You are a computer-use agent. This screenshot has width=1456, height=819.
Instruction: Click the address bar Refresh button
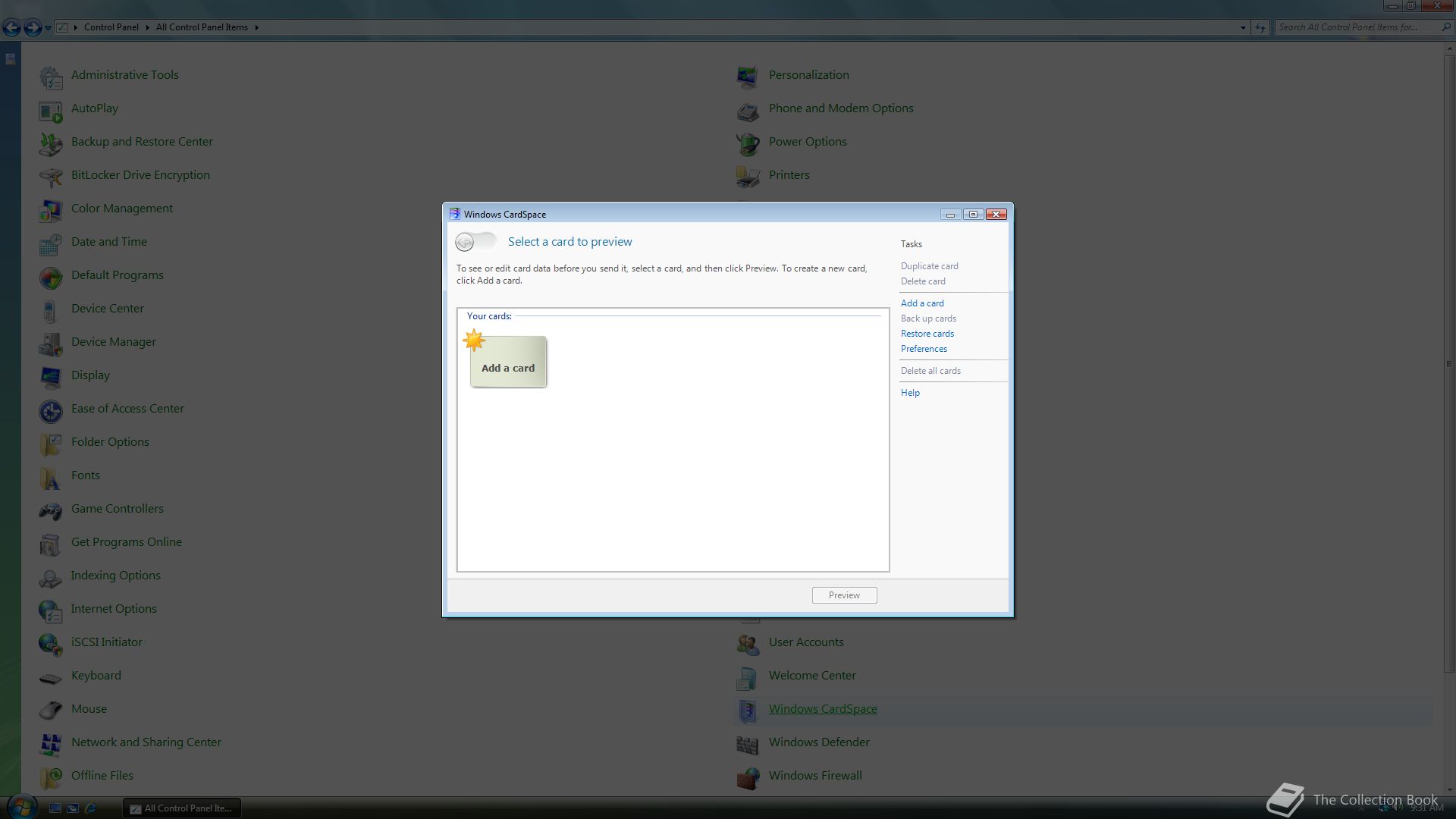(x=1260, y=27)
